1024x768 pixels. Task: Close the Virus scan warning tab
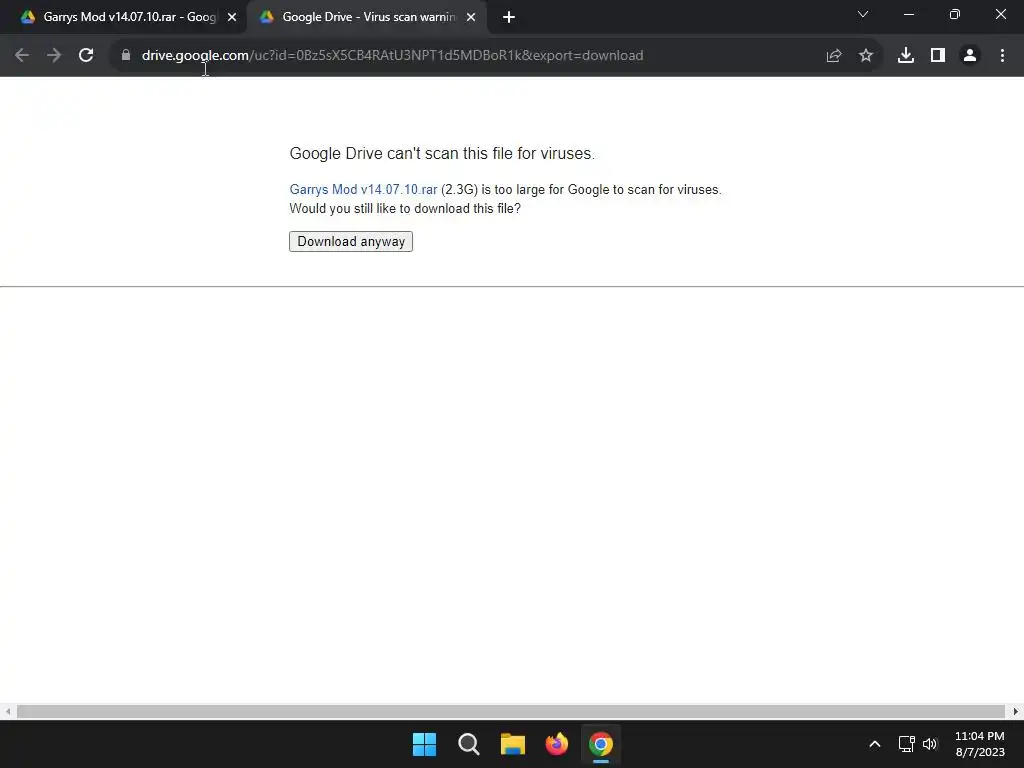(471, 18)
